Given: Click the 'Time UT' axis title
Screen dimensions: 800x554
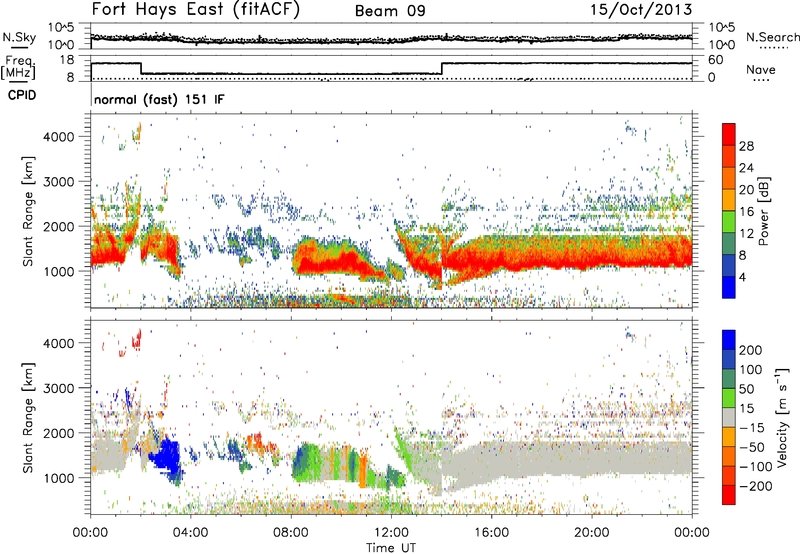Looking at the screenshot, I should coord(391,548).
